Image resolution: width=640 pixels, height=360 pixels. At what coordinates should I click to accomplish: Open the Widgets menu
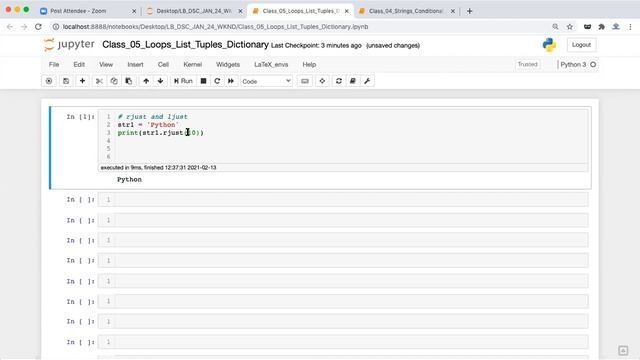pos(228,64)
